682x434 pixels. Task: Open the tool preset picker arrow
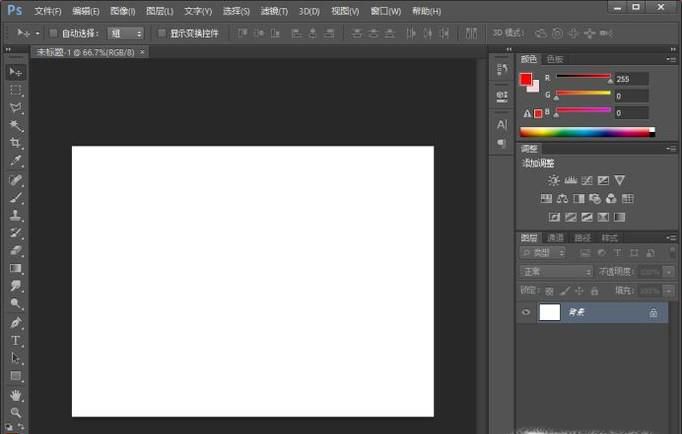[38, 33]
